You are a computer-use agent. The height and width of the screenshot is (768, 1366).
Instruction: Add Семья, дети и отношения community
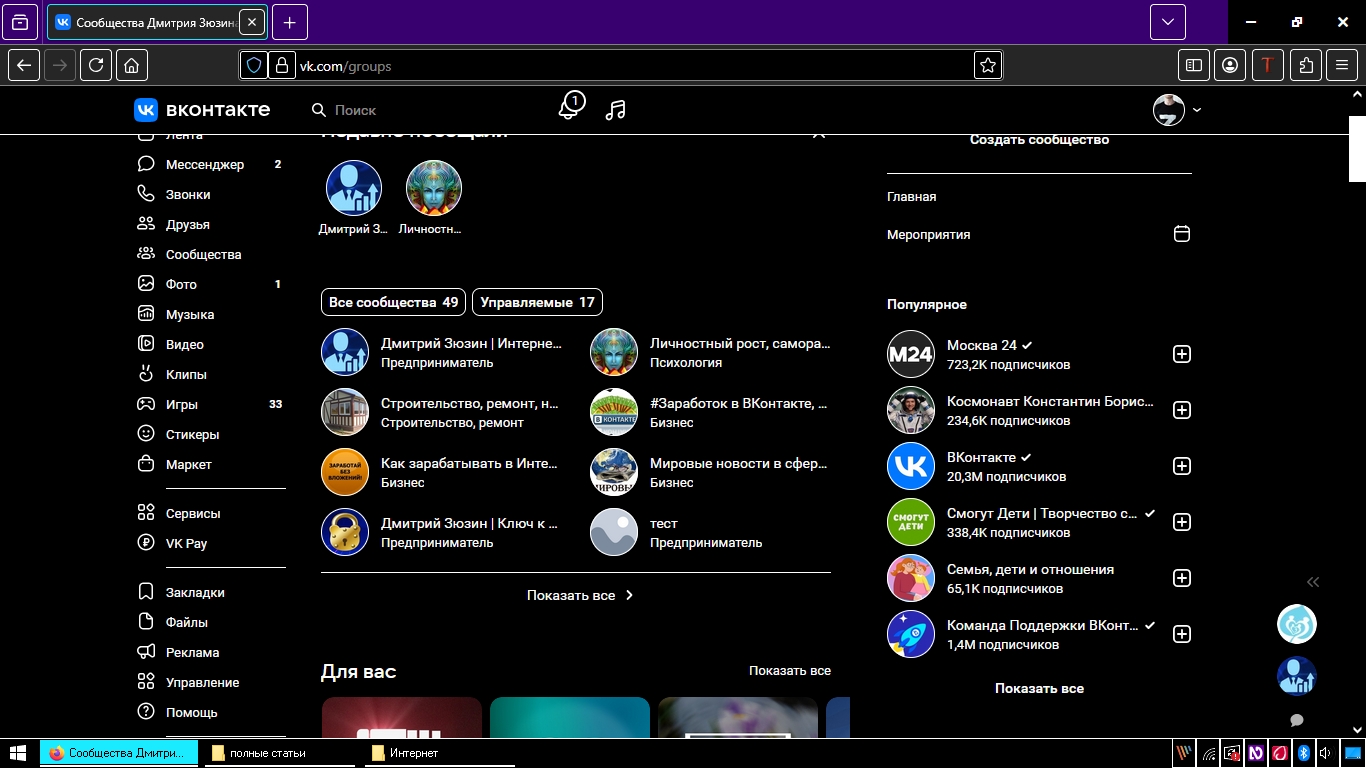pyautogui.click(x=1181, y=578)
